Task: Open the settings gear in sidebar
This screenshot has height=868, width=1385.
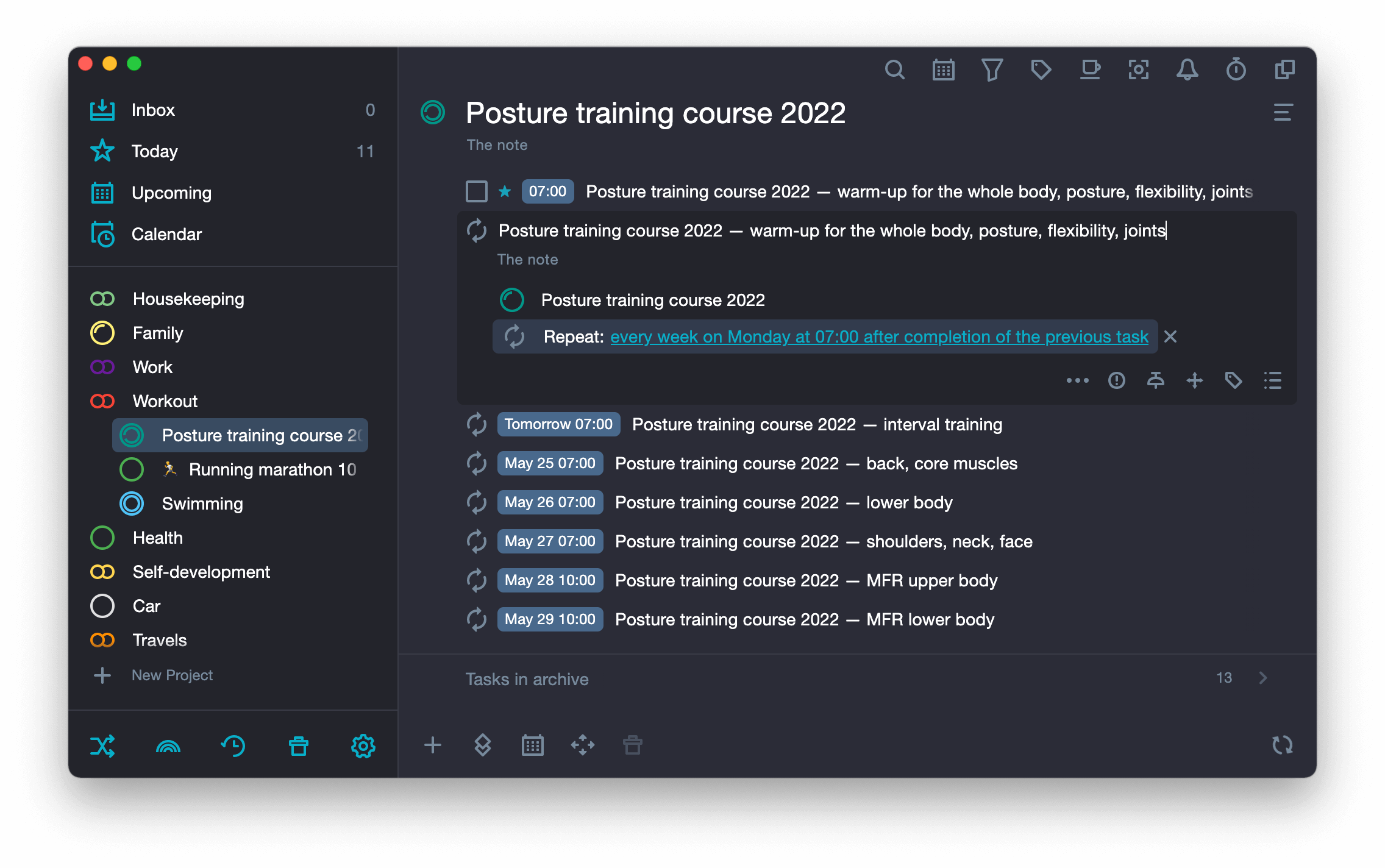Action: tap(363, 745)
